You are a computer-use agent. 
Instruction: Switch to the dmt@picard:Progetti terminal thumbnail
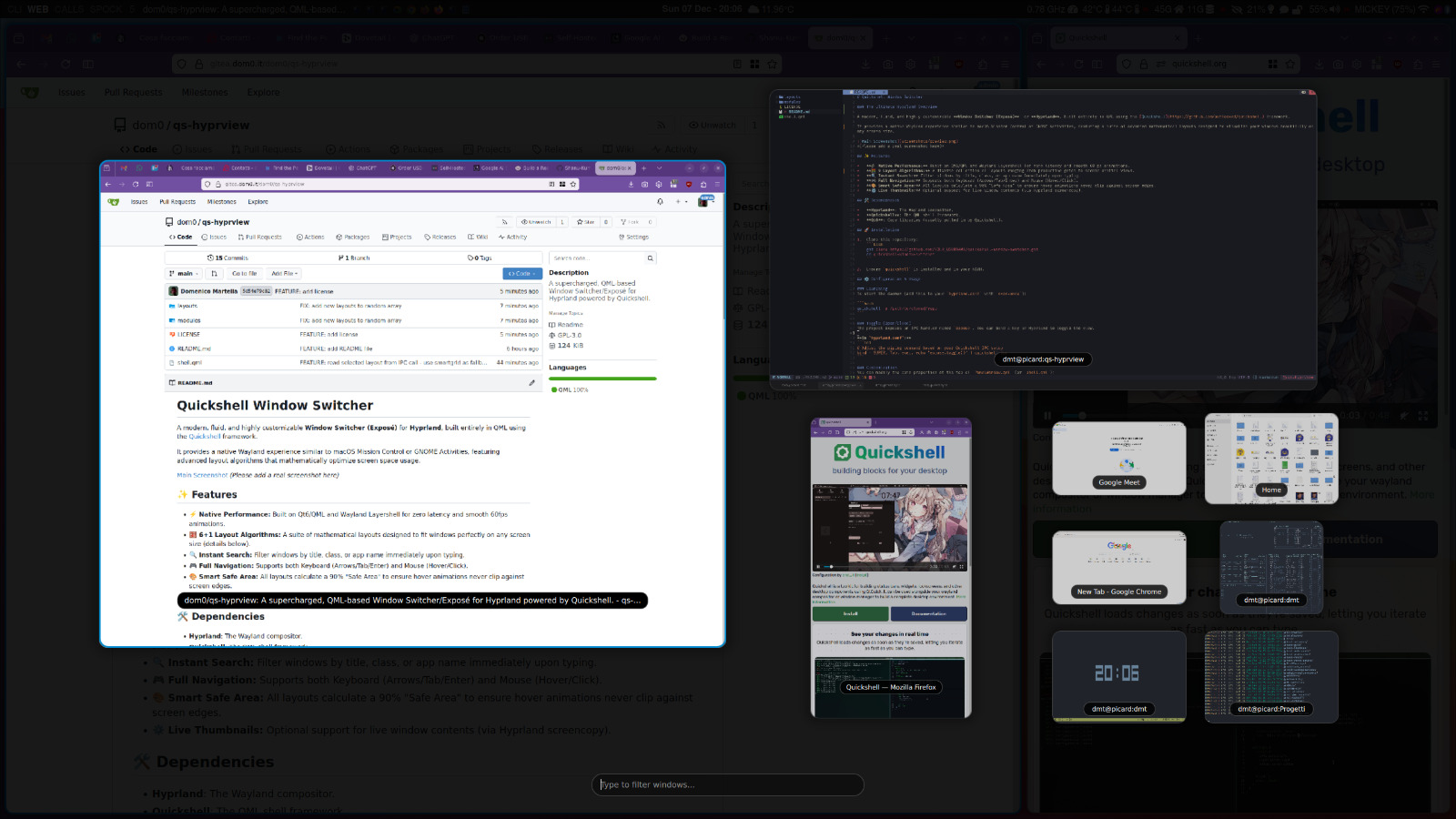(1271, 676)
